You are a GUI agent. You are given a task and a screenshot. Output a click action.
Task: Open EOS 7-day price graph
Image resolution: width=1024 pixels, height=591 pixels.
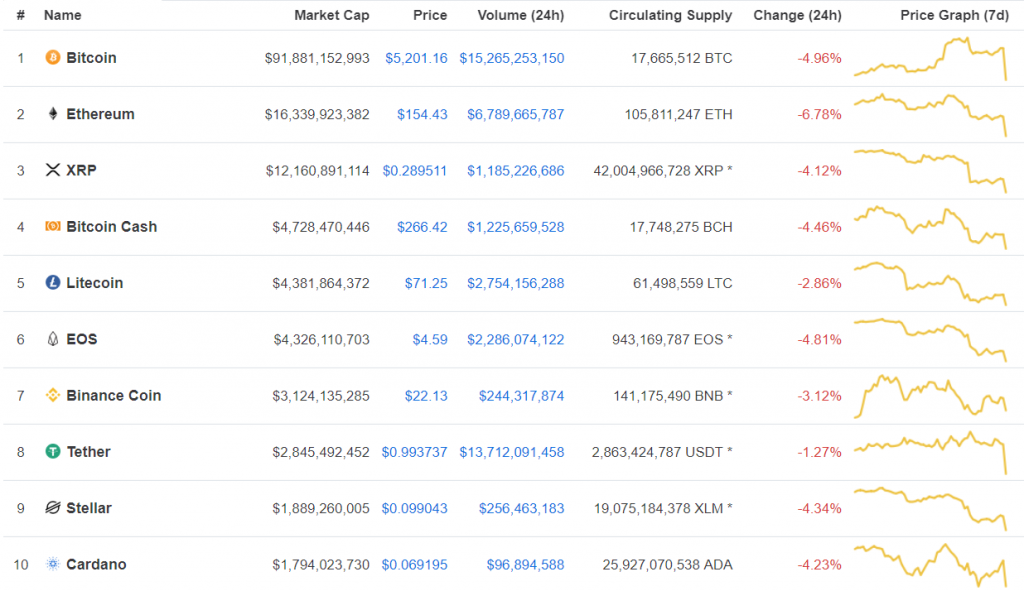coord(931,339)
